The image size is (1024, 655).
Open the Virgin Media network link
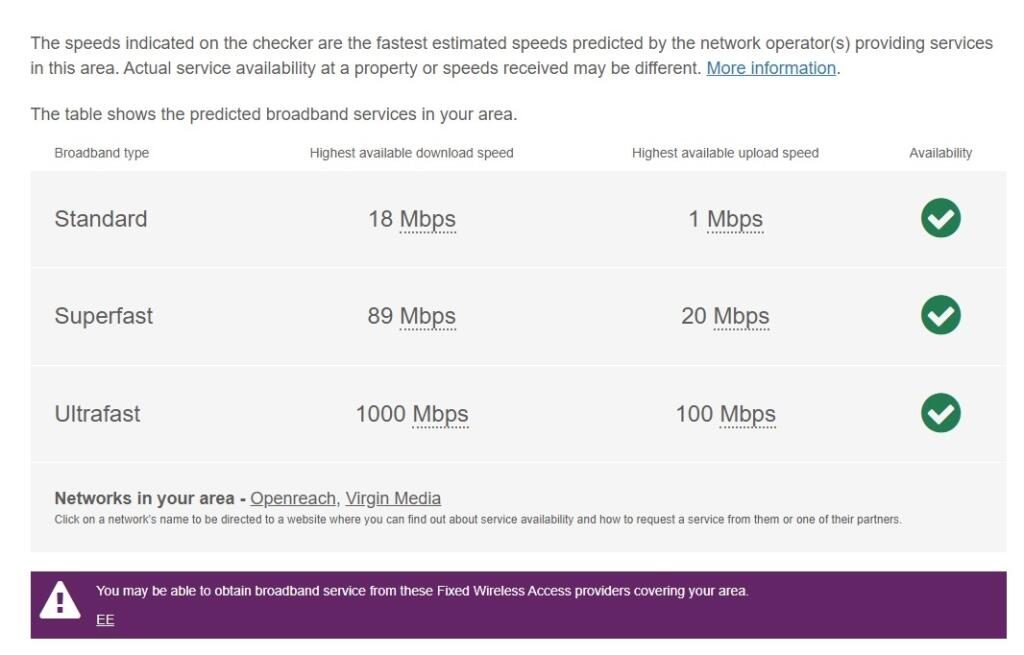(393, 498)
